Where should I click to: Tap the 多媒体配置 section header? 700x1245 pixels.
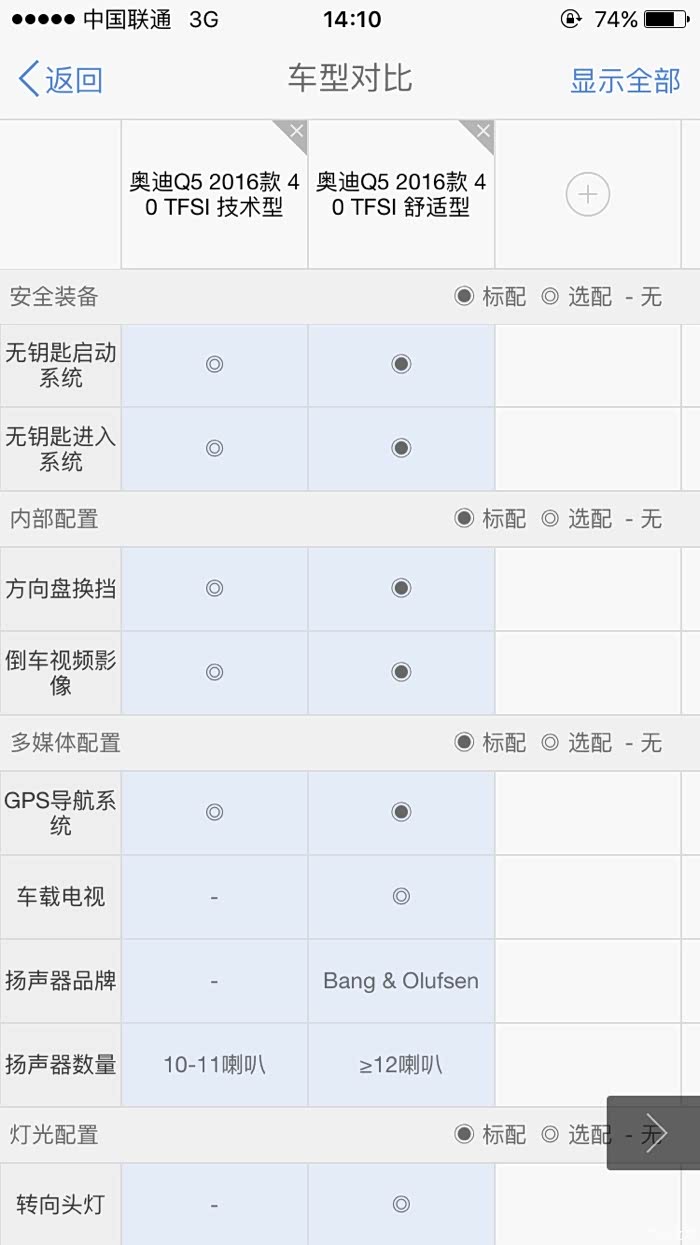[65, 743]
